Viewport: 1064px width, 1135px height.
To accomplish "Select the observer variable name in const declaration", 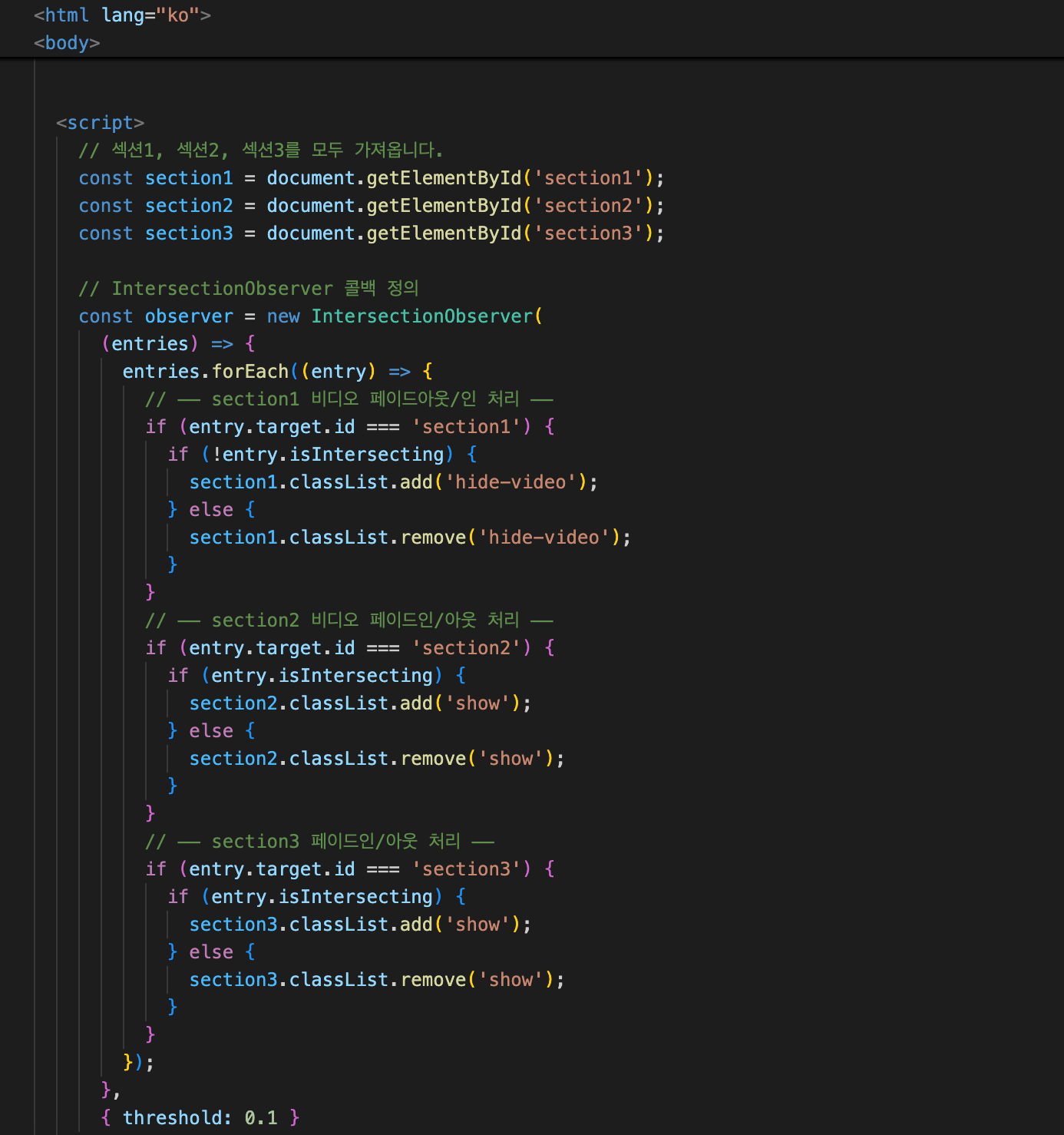I will [189, 316].
